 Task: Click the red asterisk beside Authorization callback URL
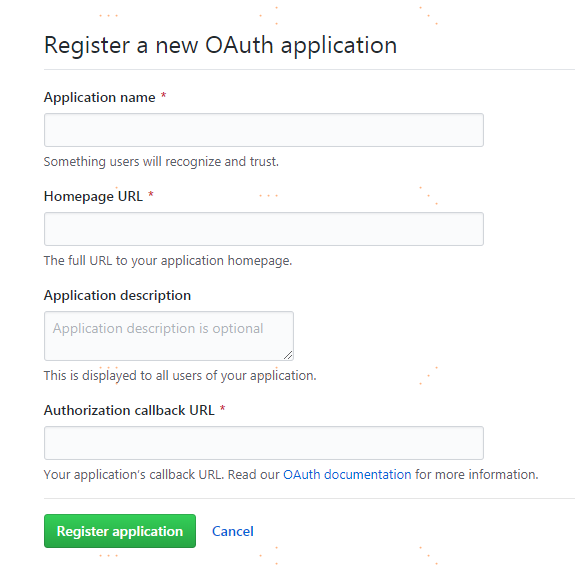click(x=222, y=408)
